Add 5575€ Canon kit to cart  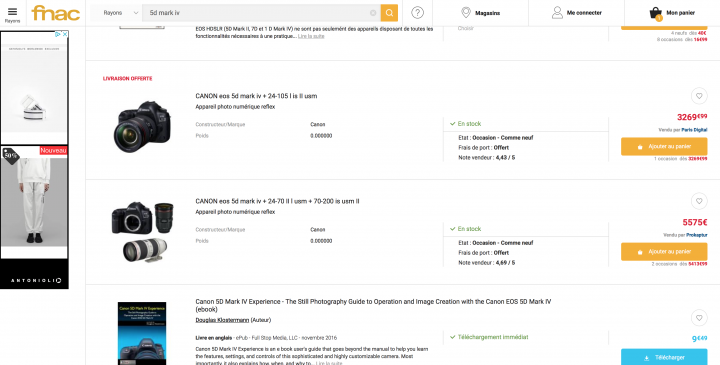[x=664, y=252]
